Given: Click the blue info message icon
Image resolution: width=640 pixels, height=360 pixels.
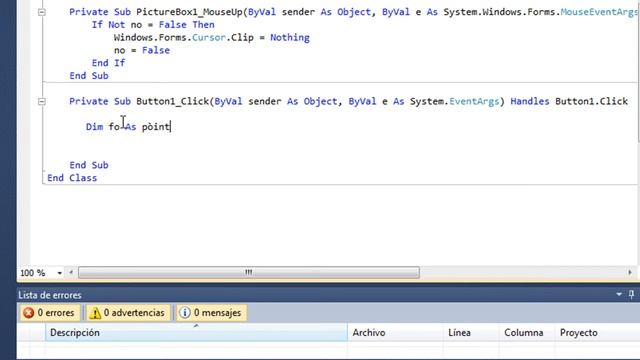Looking at the screenshot, I should (185, 313).
